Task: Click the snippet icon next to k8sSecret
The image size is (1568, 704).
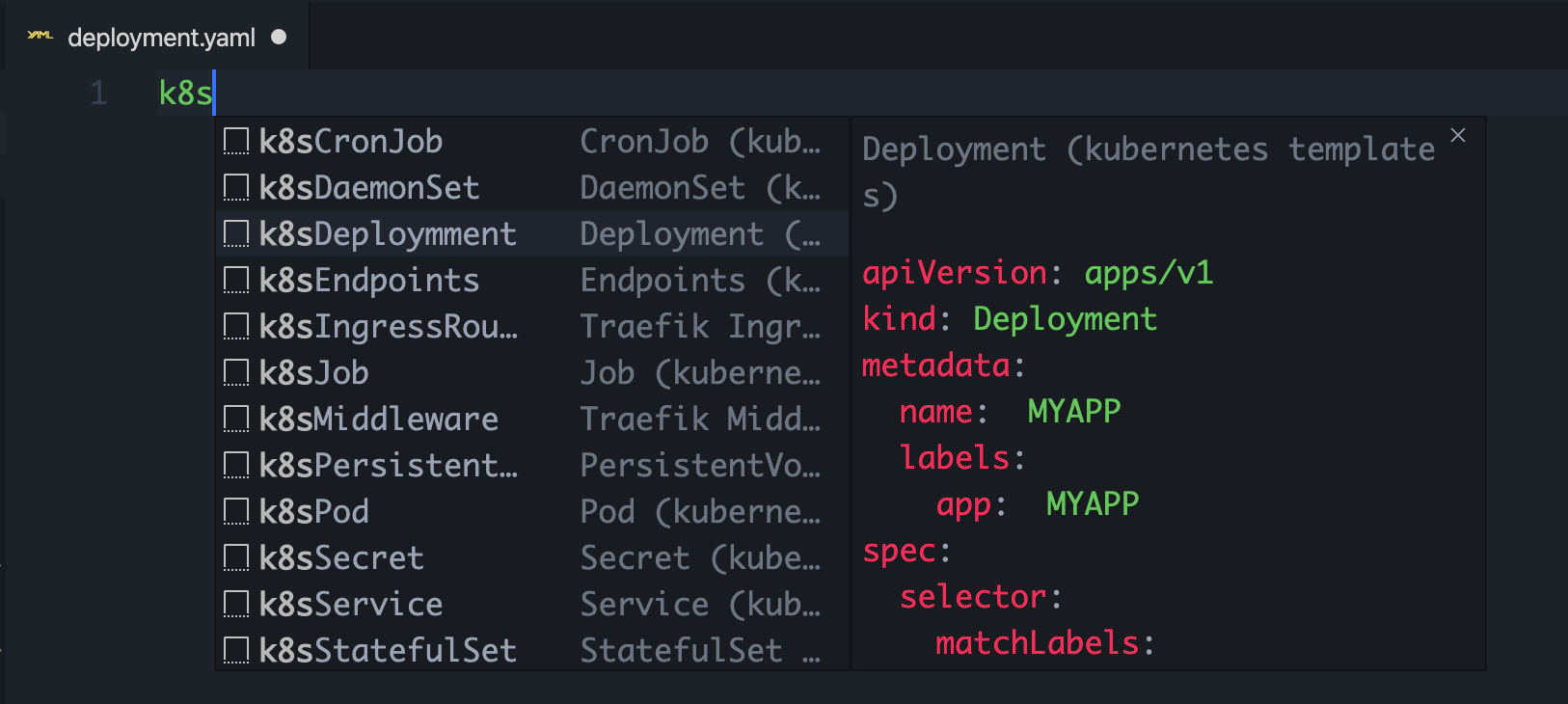Action: point(236,558)
